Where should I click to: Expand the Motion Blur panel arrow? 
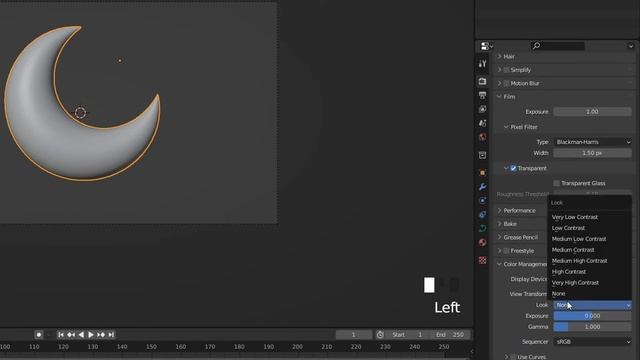[499, 83]
